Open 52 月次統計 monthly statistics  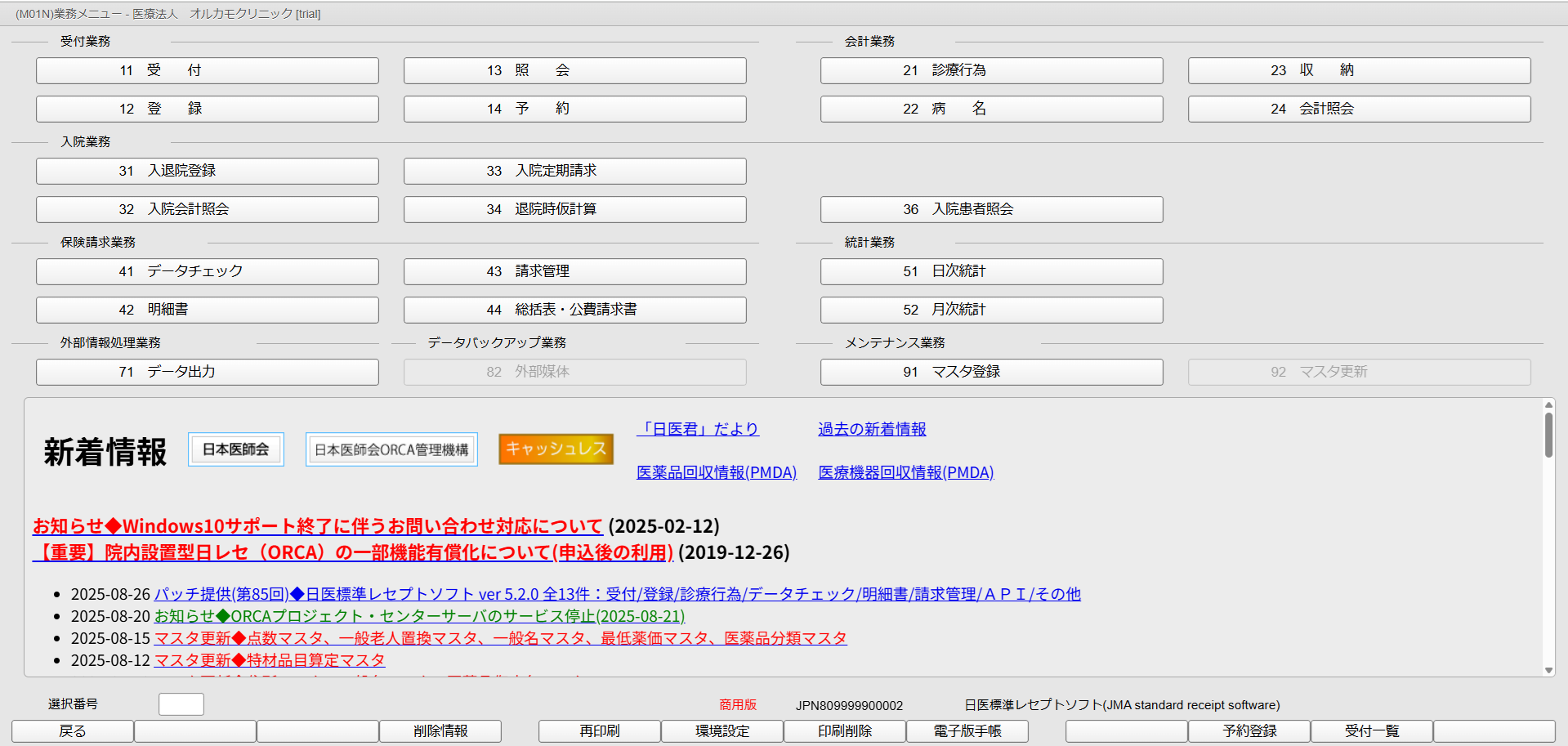991,310
